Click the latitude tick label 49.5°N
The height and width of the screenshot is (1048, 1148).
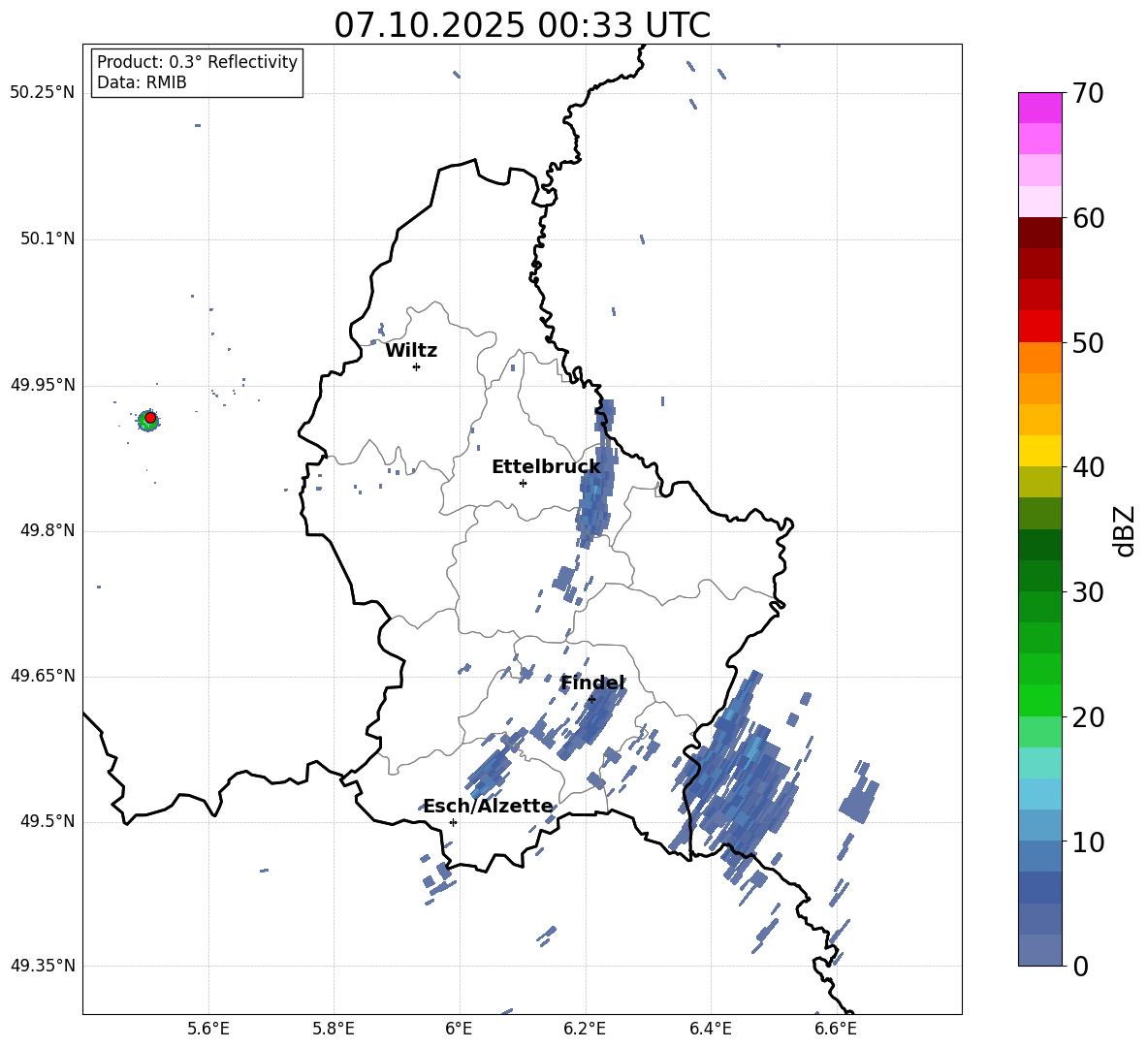click(x=48, y=821)
